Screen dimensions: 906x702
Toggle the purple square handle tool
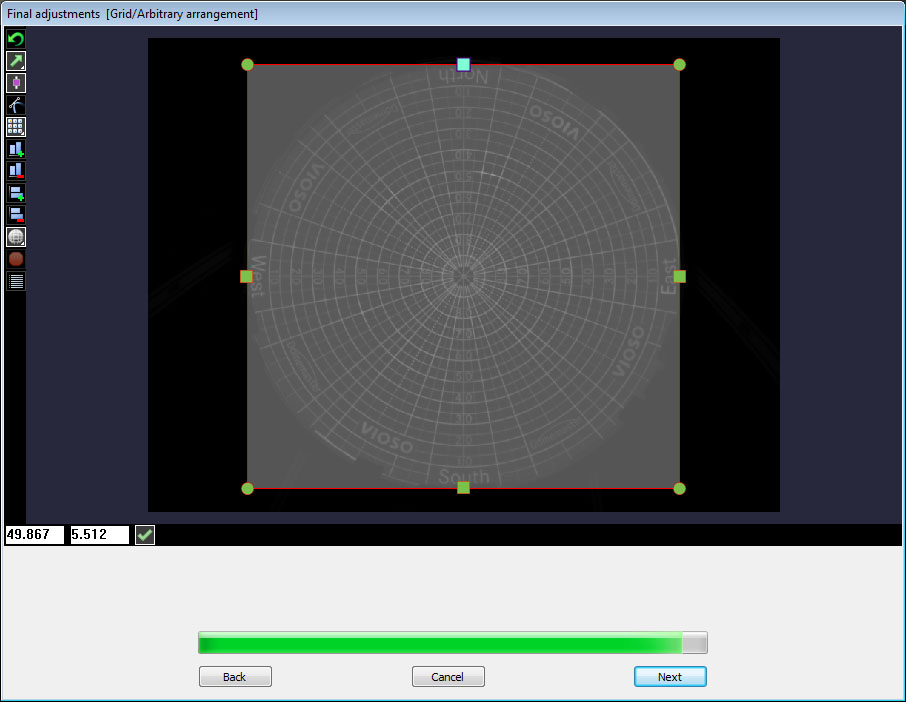click(x=16, y=83)
